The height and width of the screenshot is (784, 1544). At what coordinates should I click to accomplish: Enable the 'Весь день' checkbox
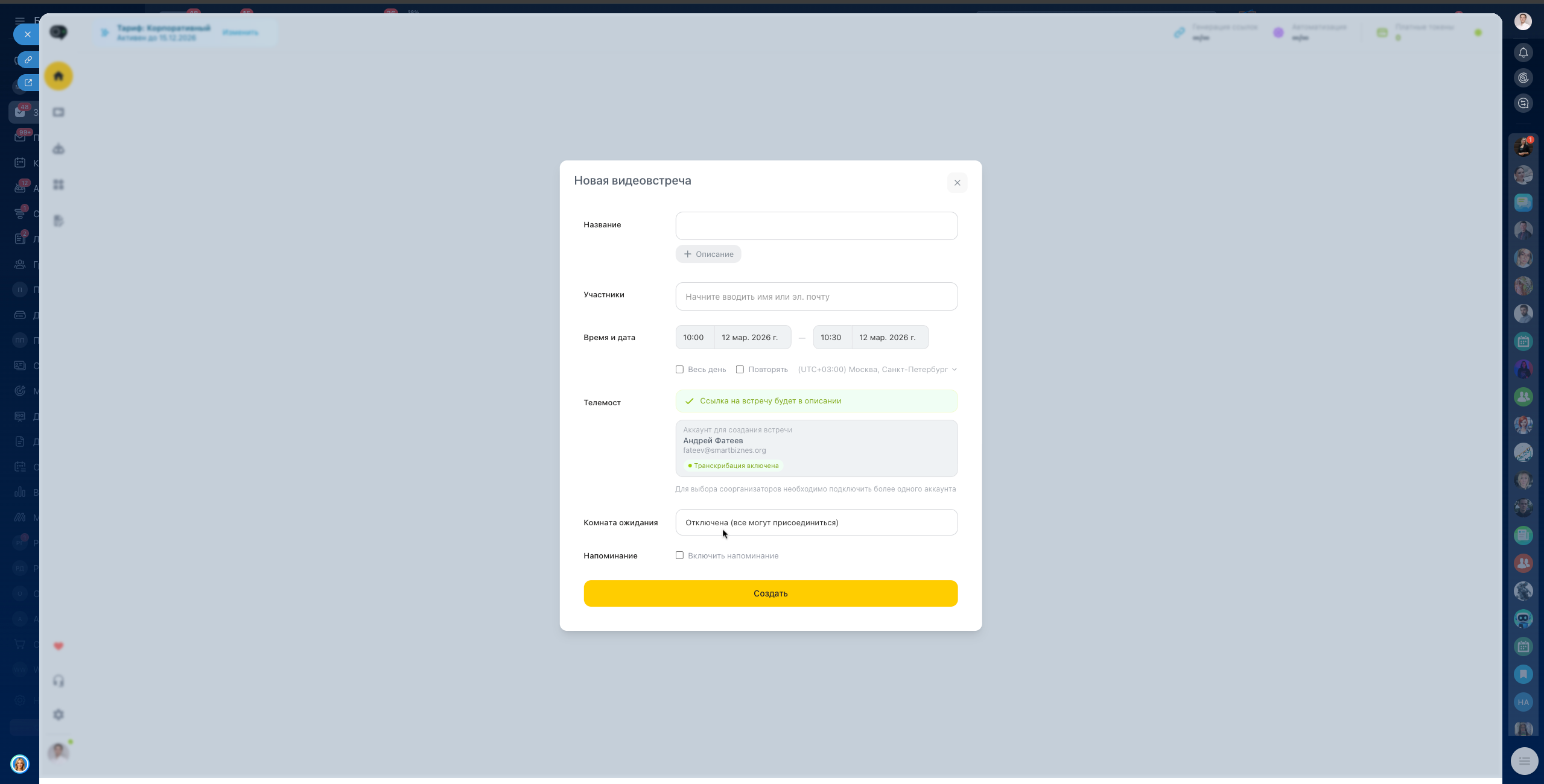679,369
